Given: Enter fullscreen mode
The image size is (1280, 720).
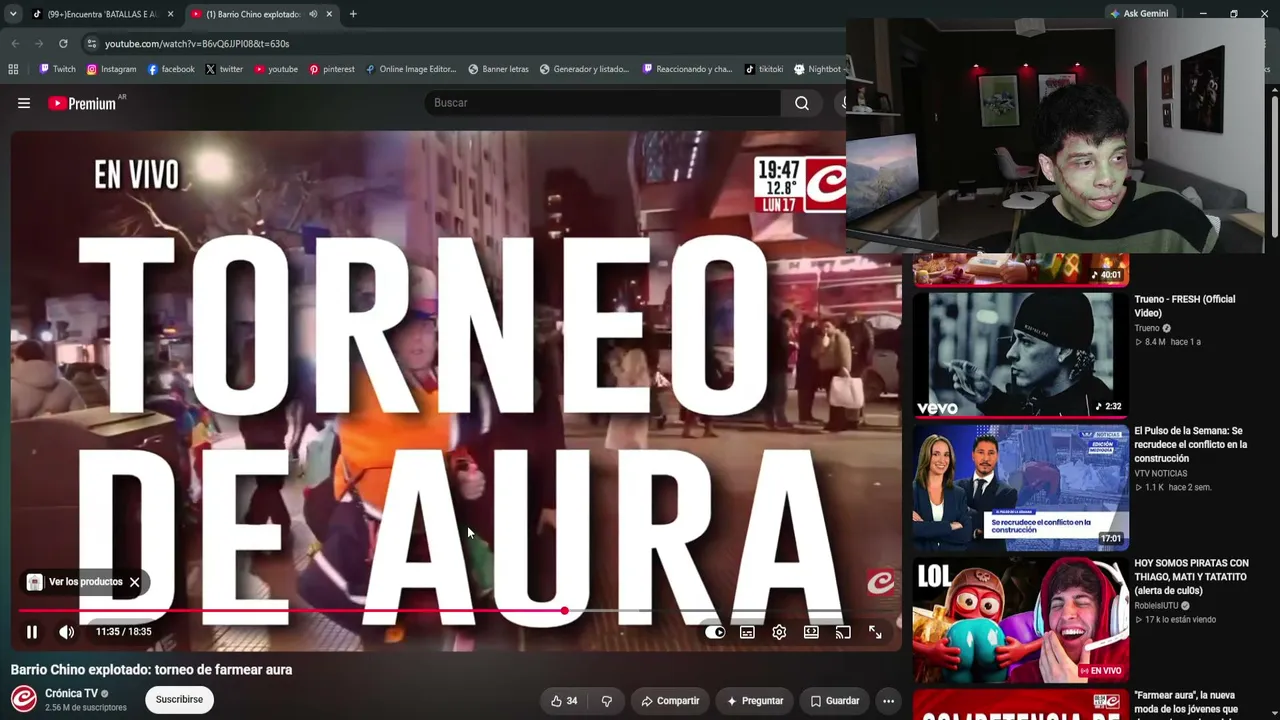Looking at the screenshot, I should [x=875, y=632].
